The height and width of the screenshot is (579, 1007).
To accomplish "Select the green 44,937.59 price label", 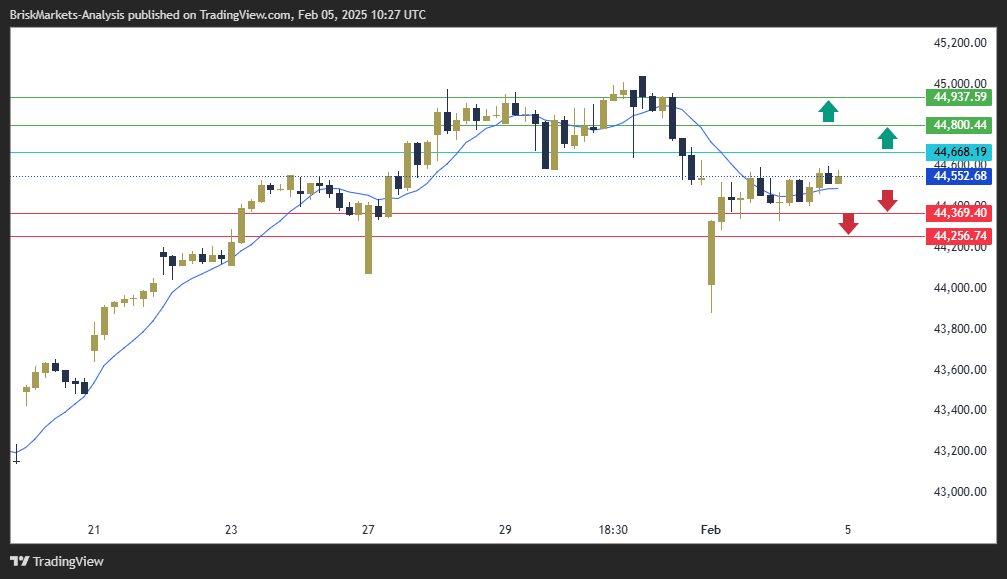I will 959,97.
